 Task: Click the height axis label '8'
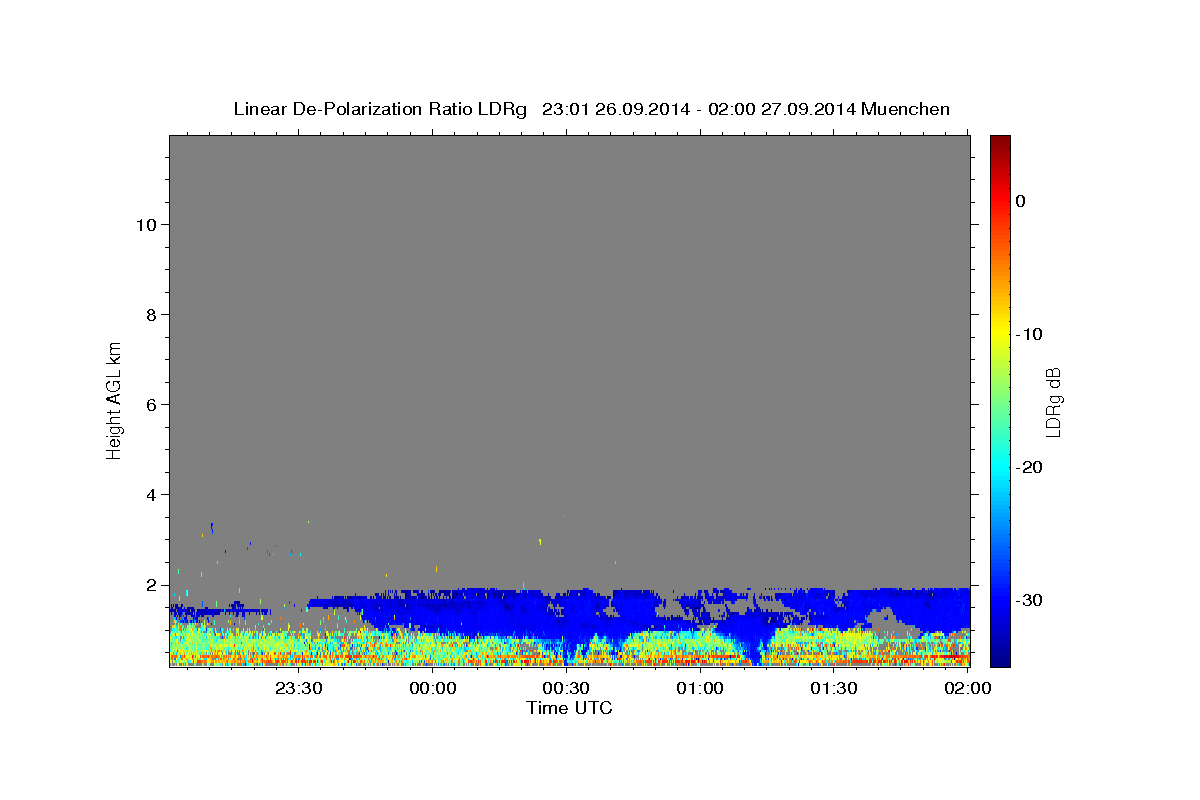tap(150, 314)
